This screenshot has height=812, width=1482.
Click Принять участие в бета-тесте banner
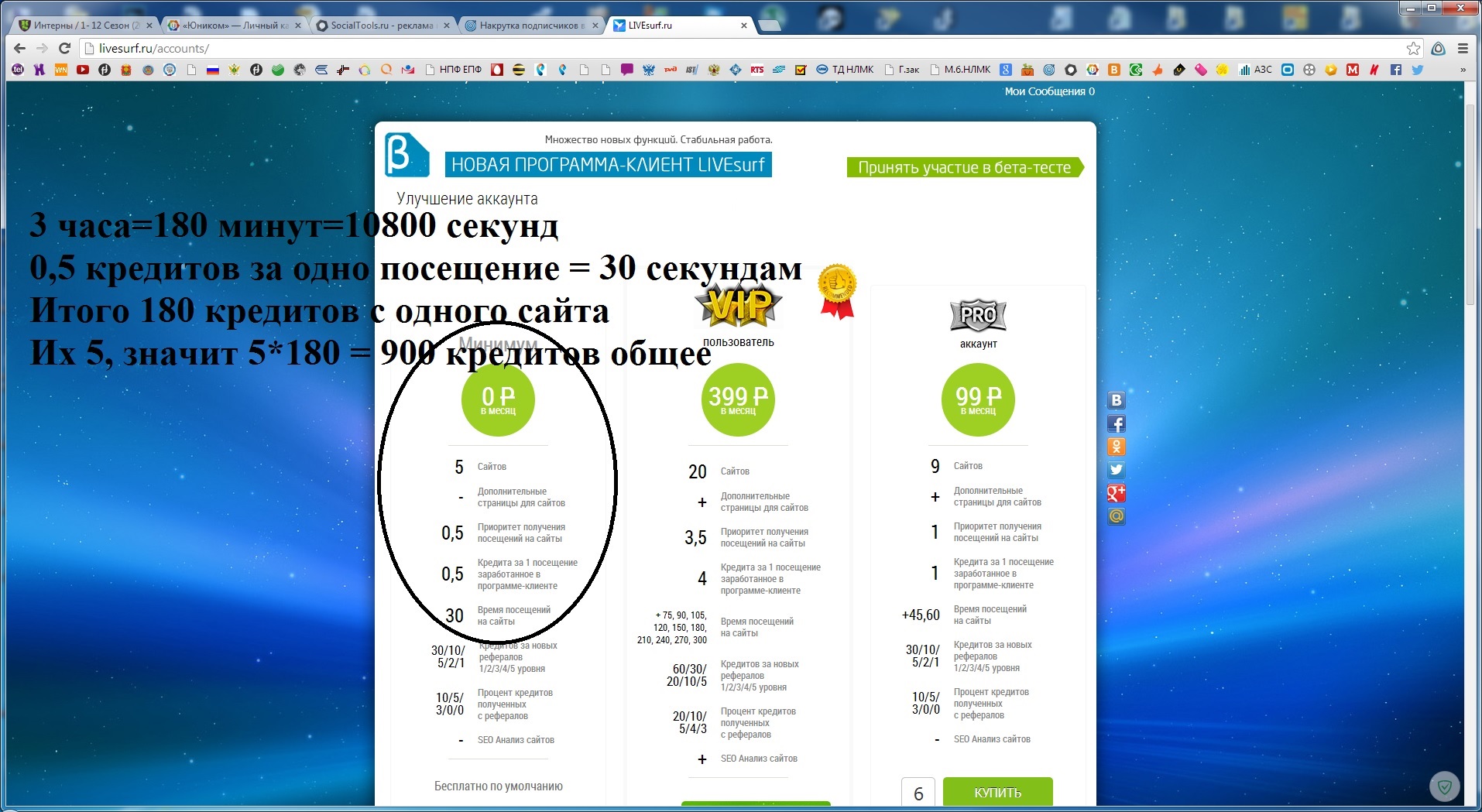click(x=965, y=167)
